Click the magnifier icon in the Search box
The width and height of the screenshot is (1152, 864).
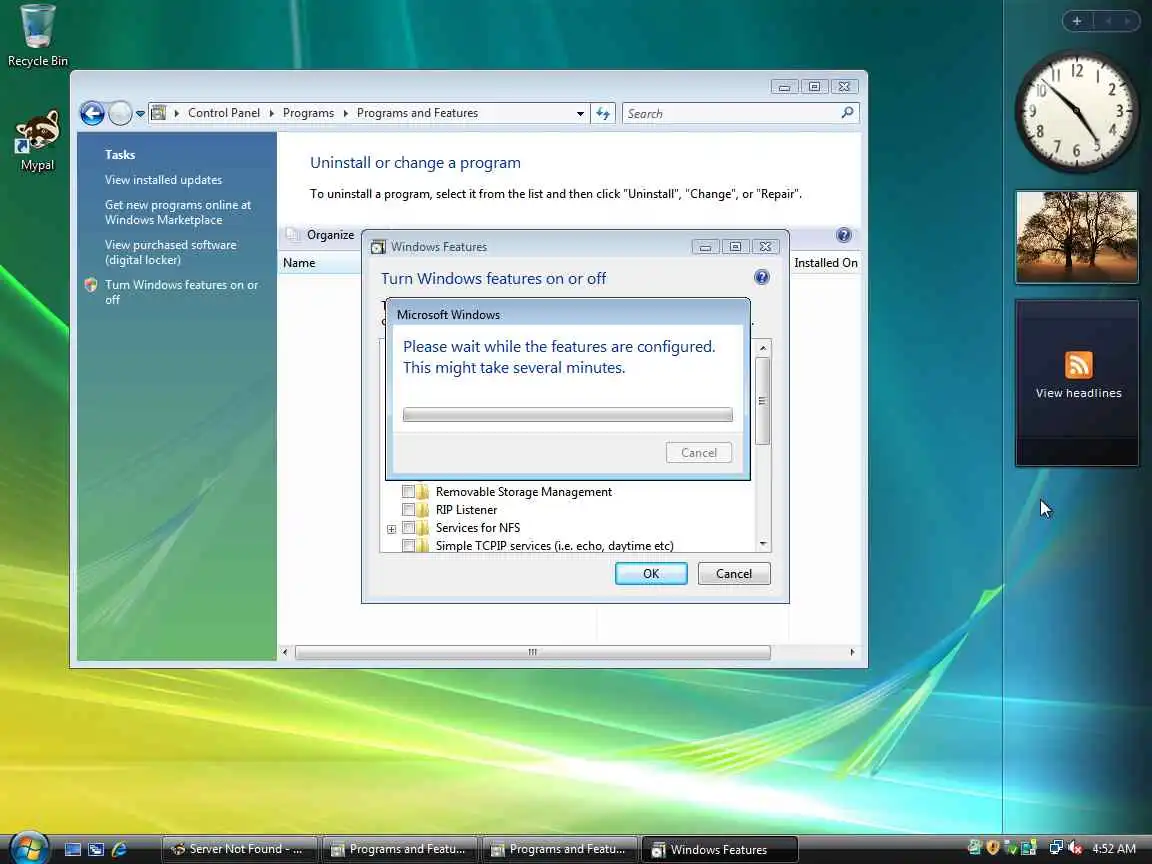pyautogui.click(x=847, y=112)
